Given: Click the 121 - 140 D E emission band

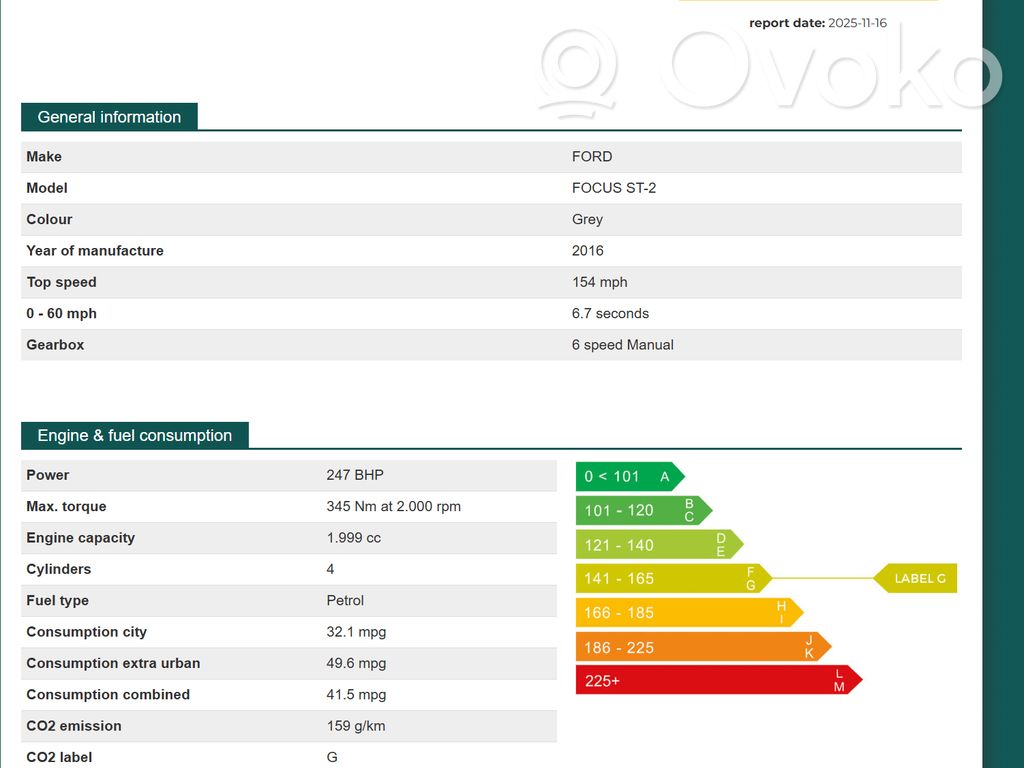Looking at the screenshot, I should (x=659, y=545).
